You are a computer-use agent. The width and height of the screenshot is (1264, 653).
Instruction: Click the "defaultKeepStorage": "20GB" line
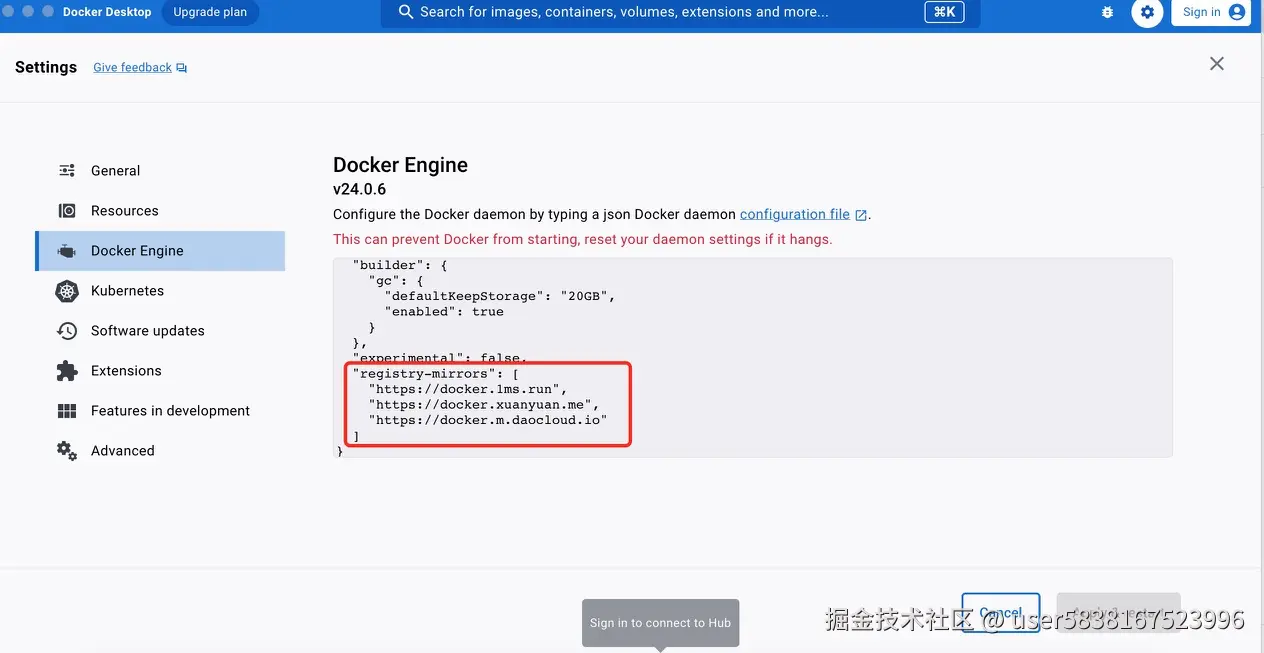[500, 296]
